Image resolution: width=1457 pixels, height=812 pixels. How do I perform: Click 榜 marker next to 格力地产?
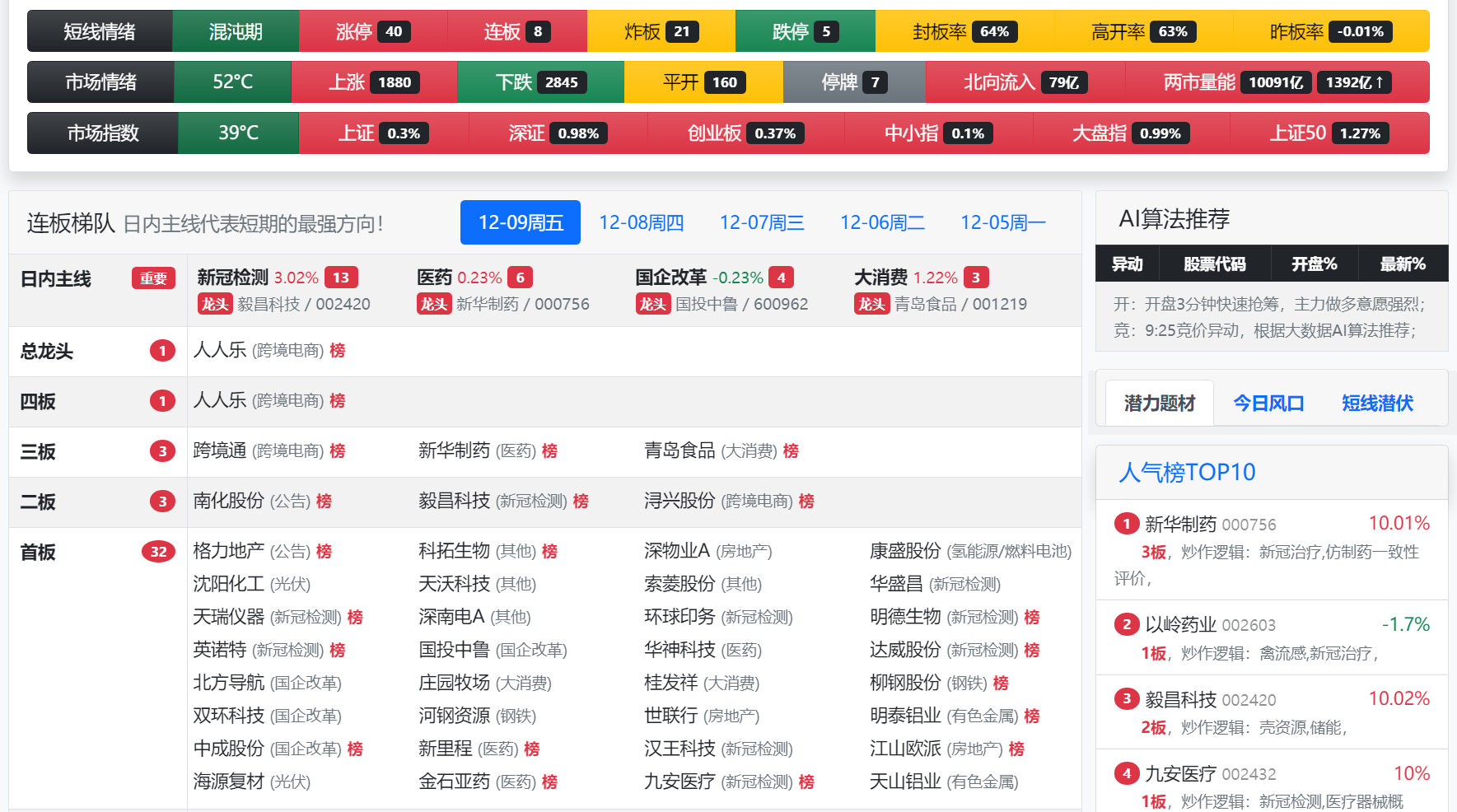click(324, 552)
